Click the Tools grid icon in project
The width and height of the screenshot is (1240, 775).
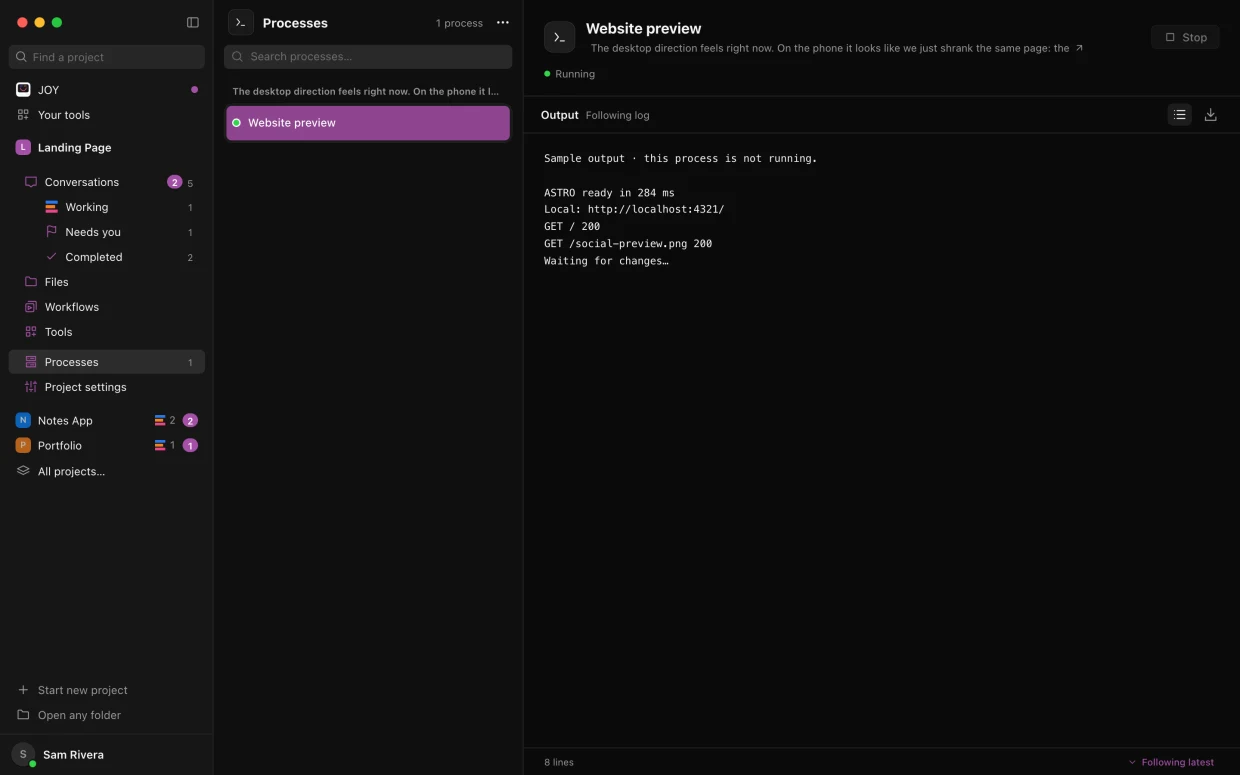click(31, 332)
